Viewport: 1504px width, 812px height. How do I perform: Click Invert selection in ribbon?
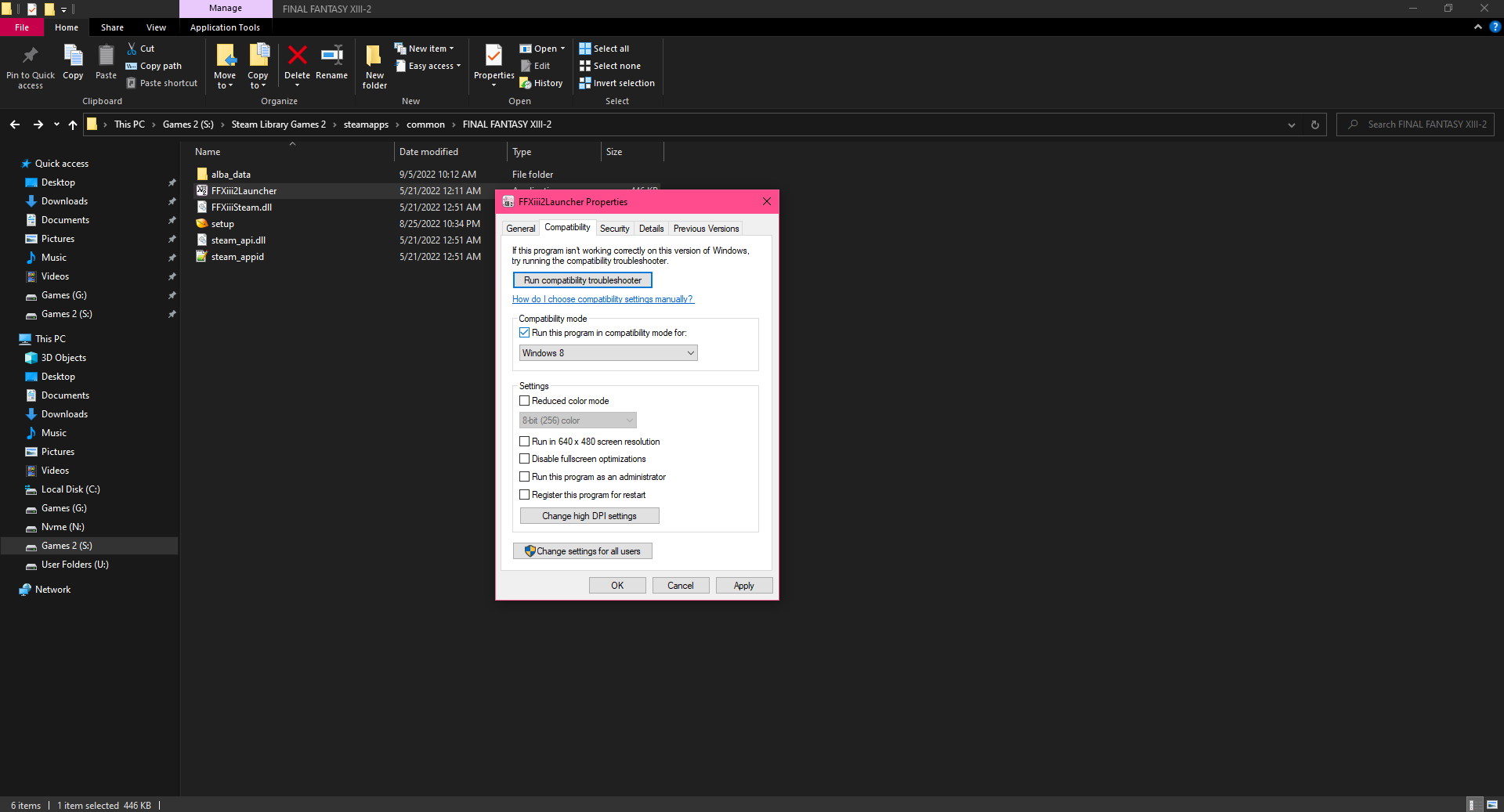[616, 83]
